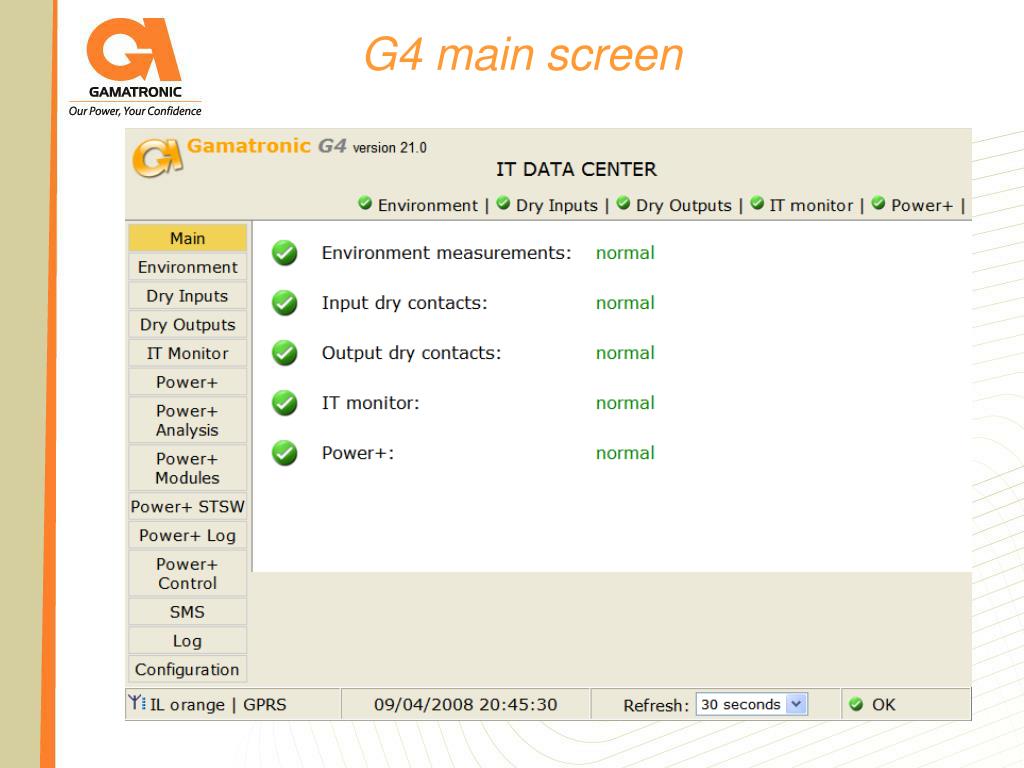Click normal status of Environment measurements

click(x=625, y=253)
